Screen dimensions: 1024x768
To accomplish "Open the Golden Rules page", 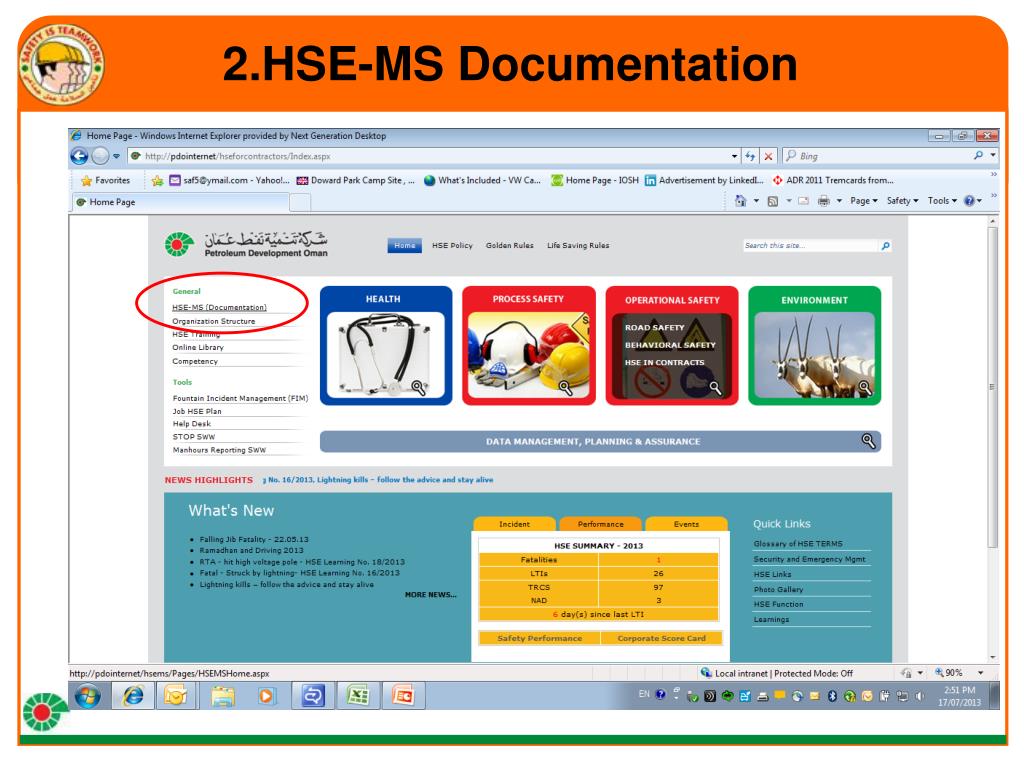I will coord(509,246).
